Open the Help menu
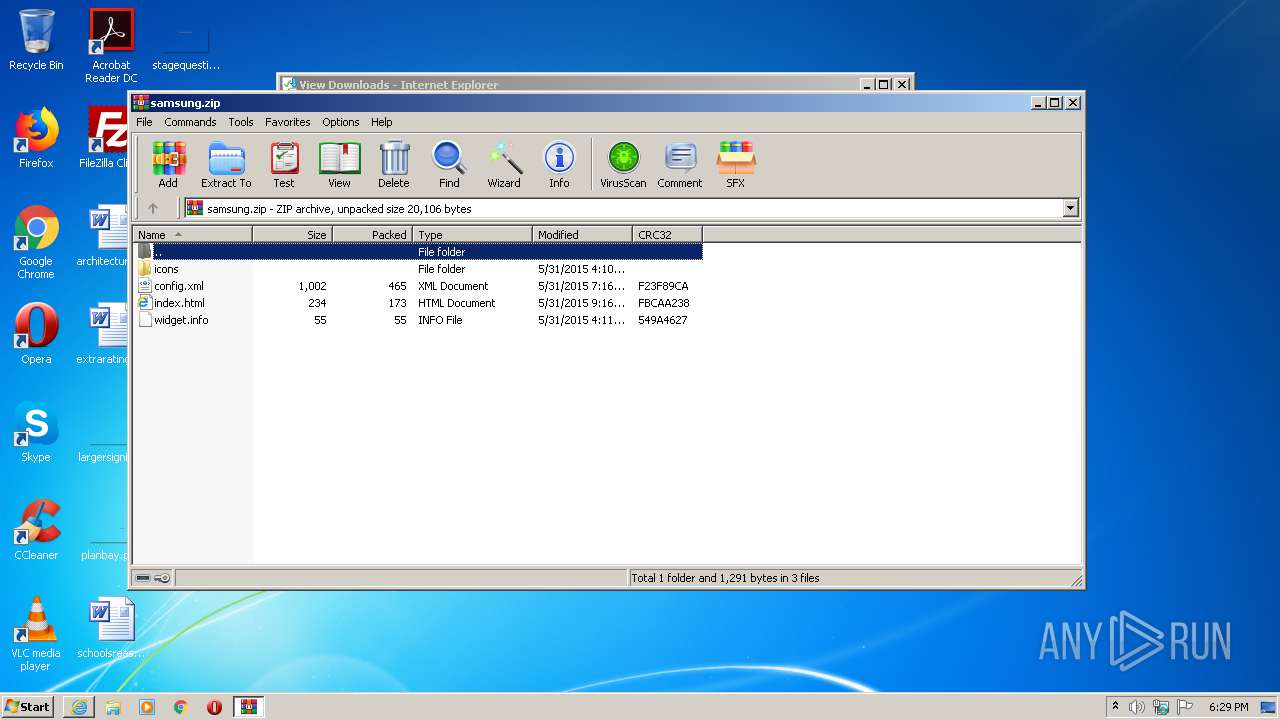This screenshot has height=720, width=1280. [382, 122]
